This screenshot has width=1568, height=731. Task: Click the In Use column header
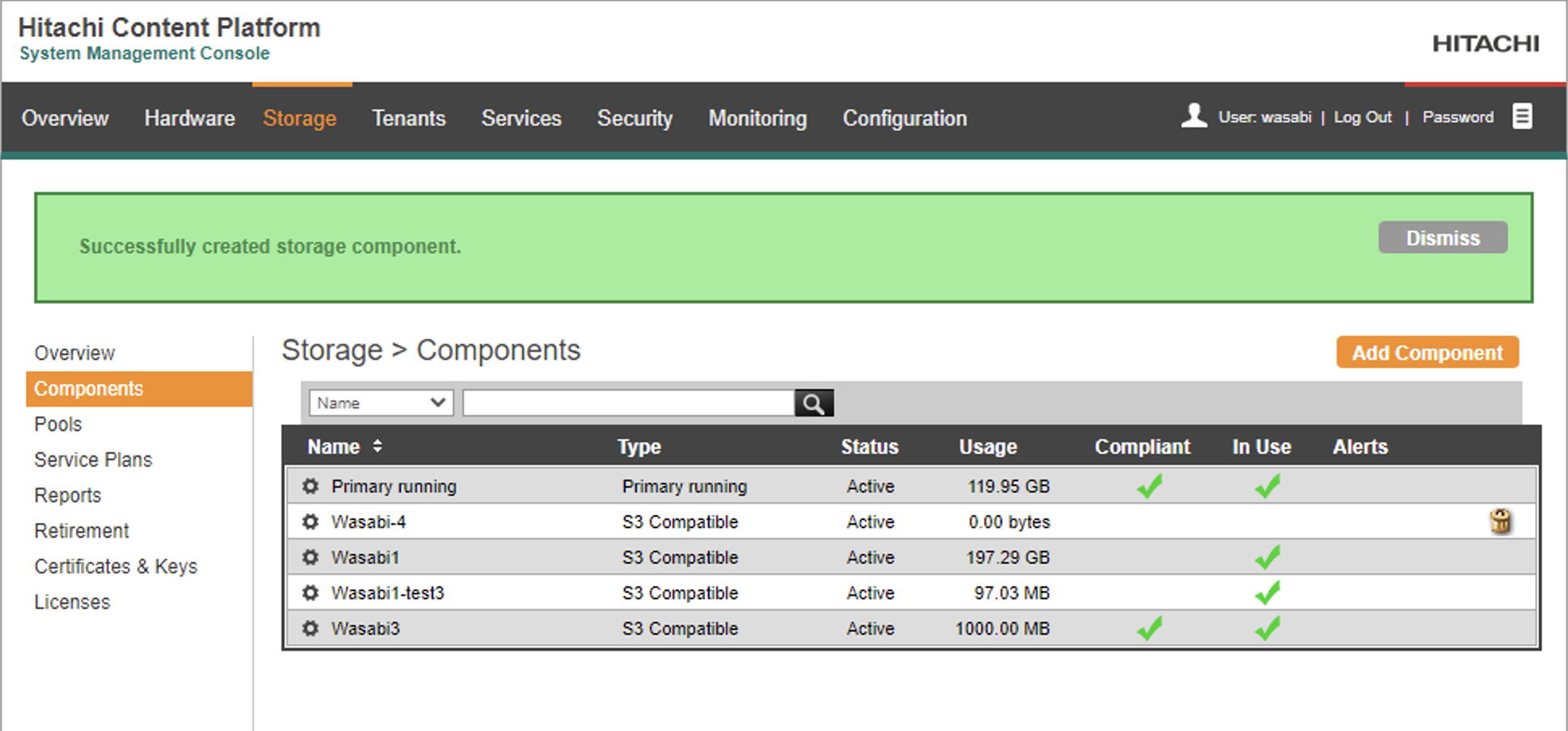coord(1262,446)
